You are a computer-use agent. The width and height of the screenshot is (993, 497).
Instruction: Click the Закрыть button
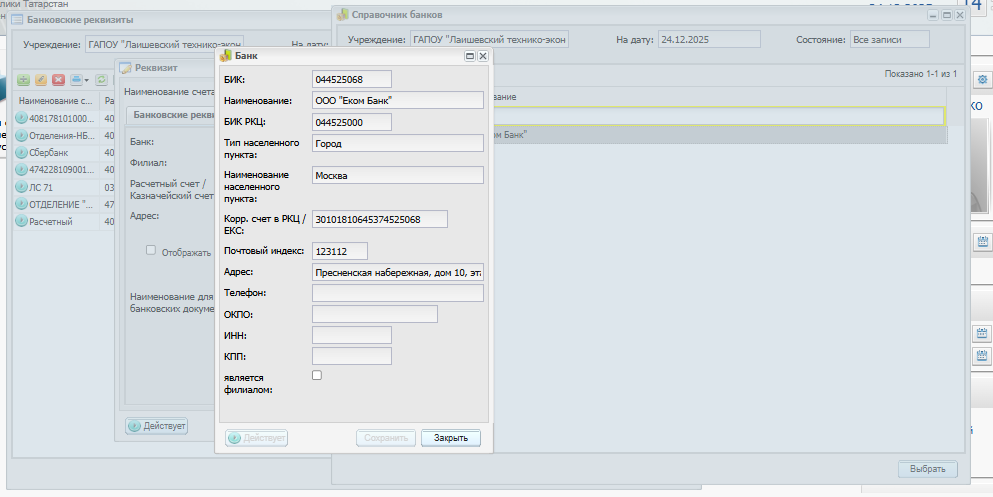(x=451, y=438)
